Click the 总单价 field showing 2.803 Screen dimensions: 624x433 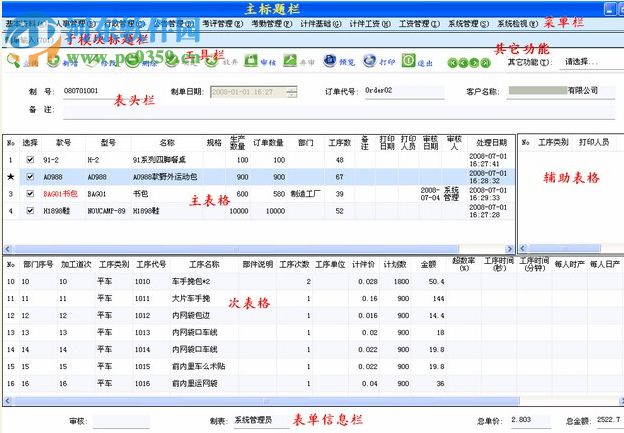pyautogui.click(x=530, y=420)
